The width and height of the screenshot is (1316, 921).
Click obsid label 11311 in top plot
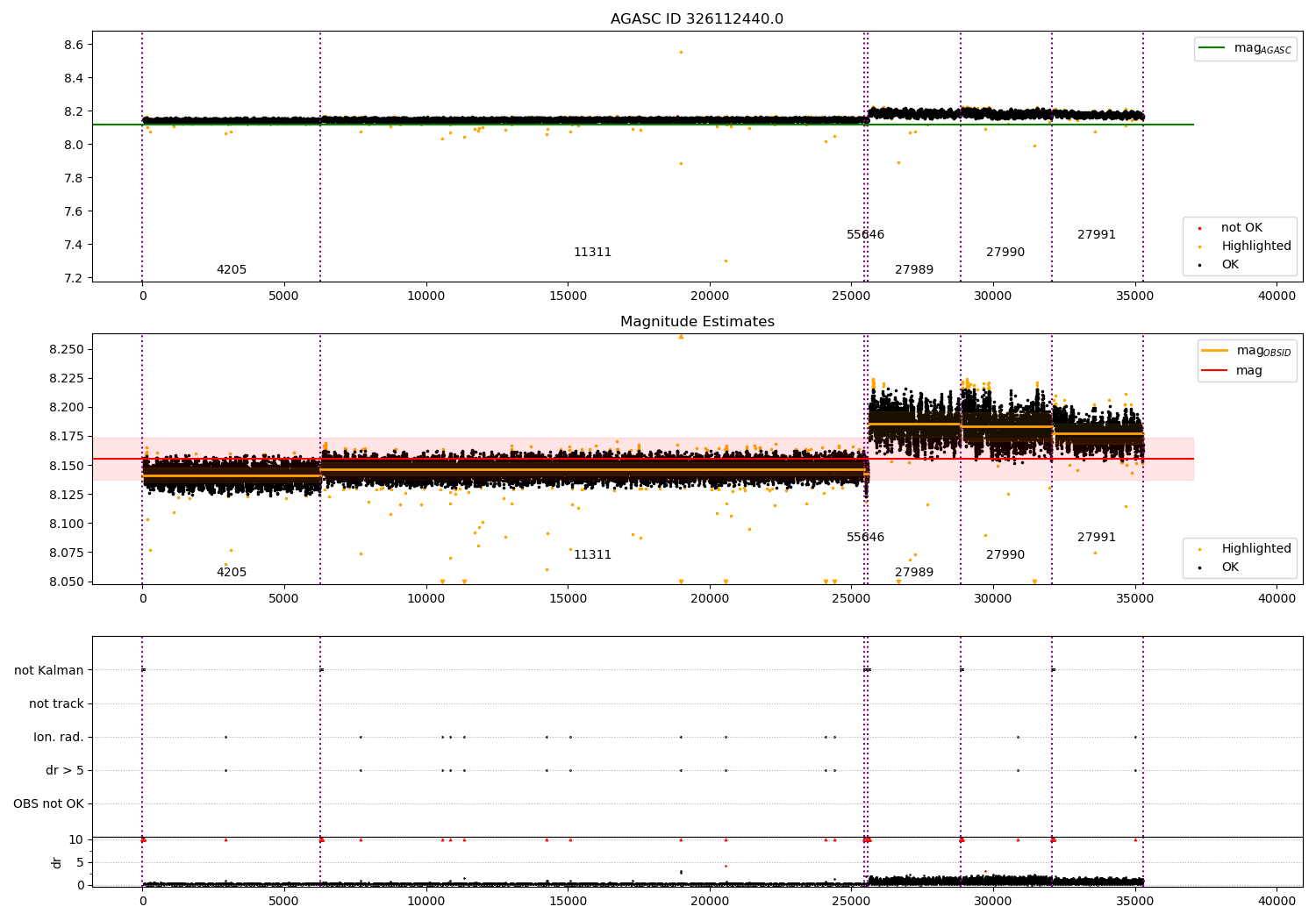[592, 253]
